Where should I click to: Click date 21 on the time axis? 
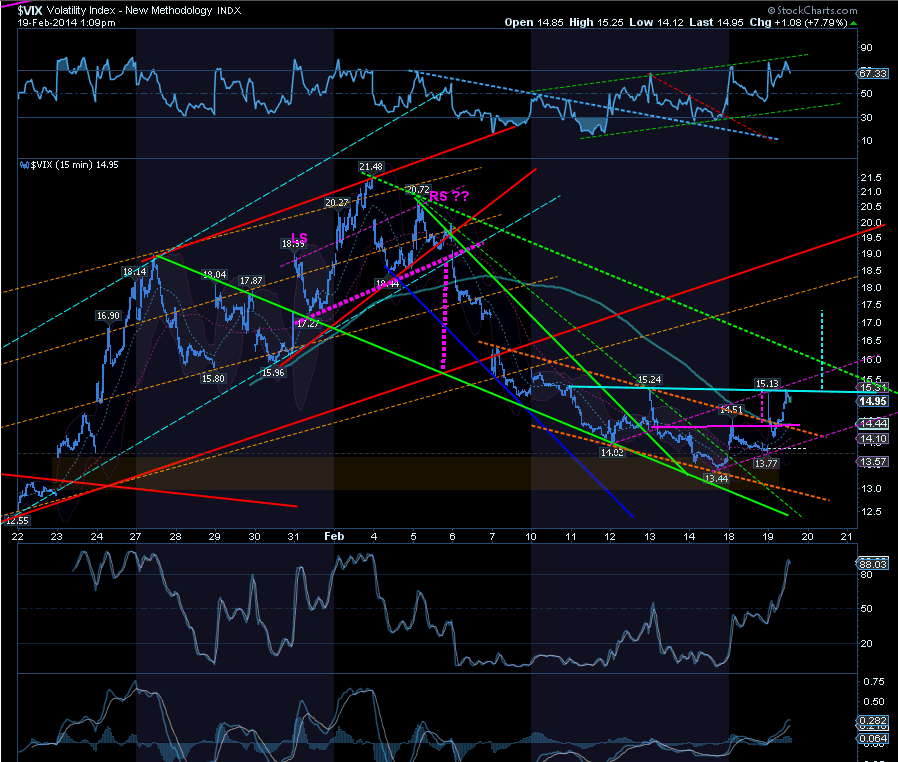(x=846, y=537)
